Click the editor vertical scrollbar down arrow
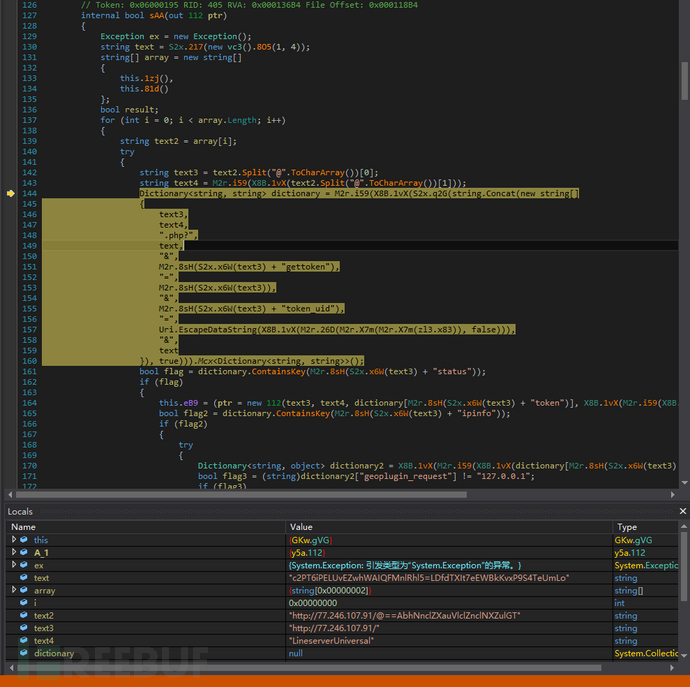The width and height of the screenshot is (690, 687). (x=684, y=483)
